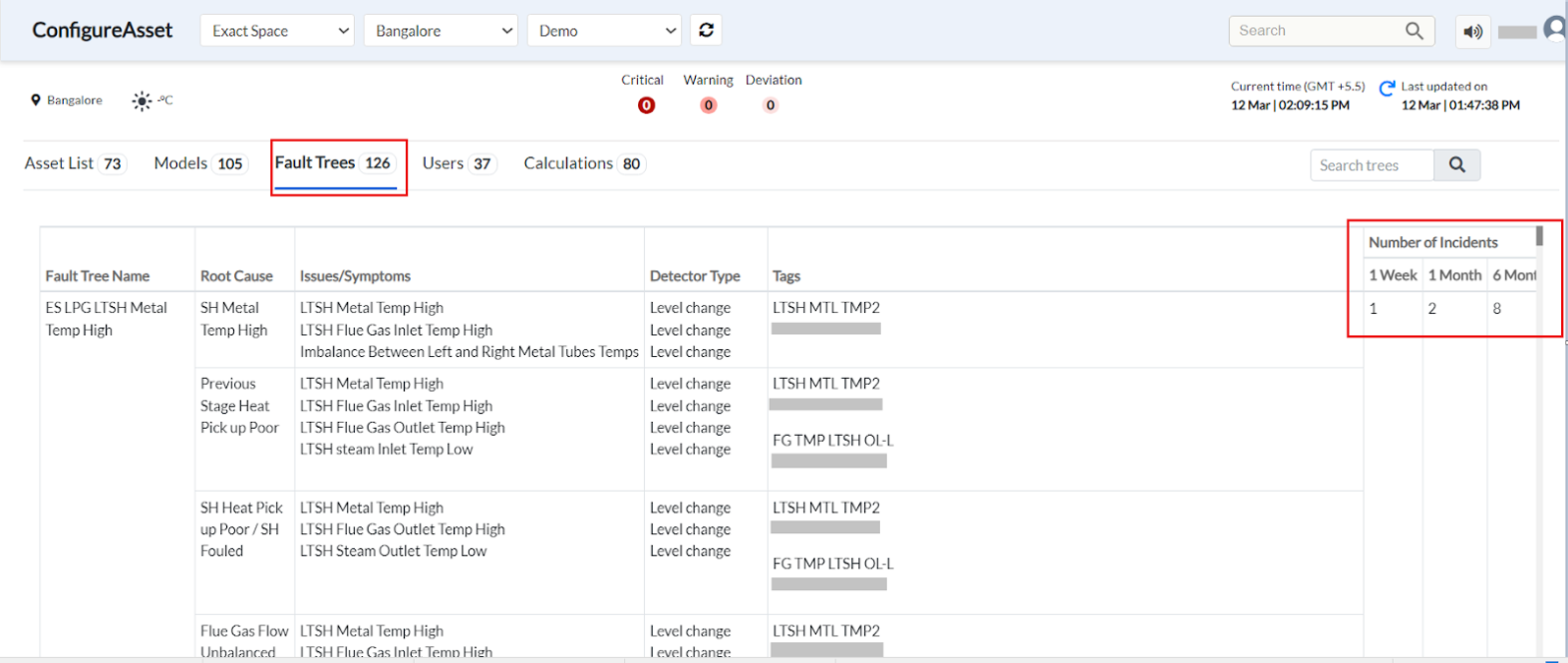This screenshot has height=663, width=1568.
Task: Click the Search trees magnifier button
Action: pyautogui.click(x=1457, y=165)
